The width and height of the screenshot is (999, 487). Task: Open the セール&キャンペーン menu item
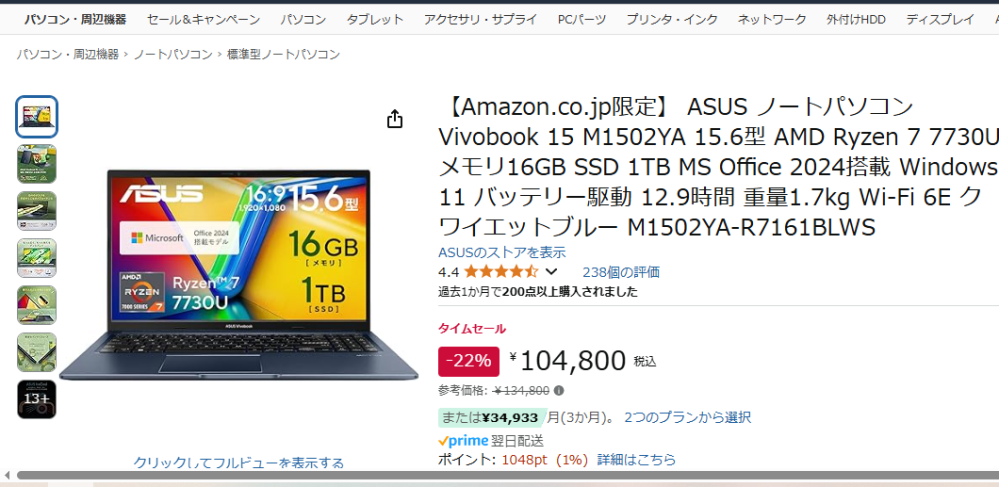click(x=203, y=19)
